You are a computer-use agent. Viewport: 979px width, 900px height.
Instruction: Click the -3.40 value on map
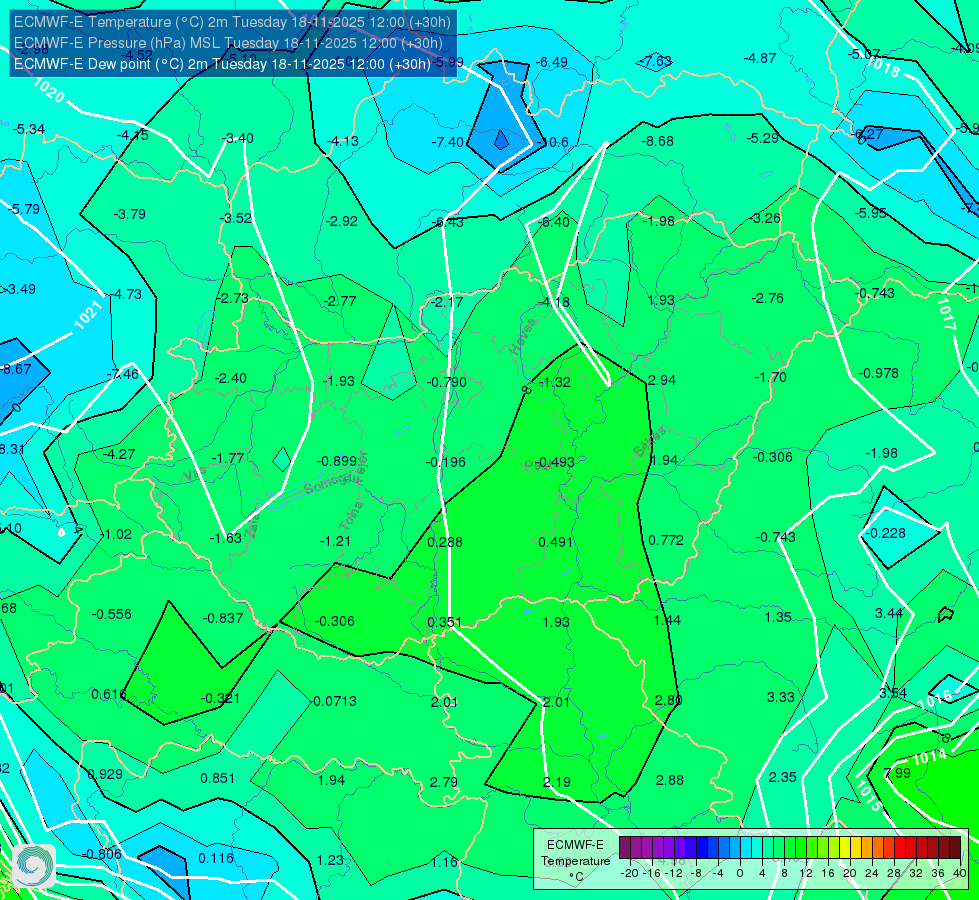pos(238,138)
